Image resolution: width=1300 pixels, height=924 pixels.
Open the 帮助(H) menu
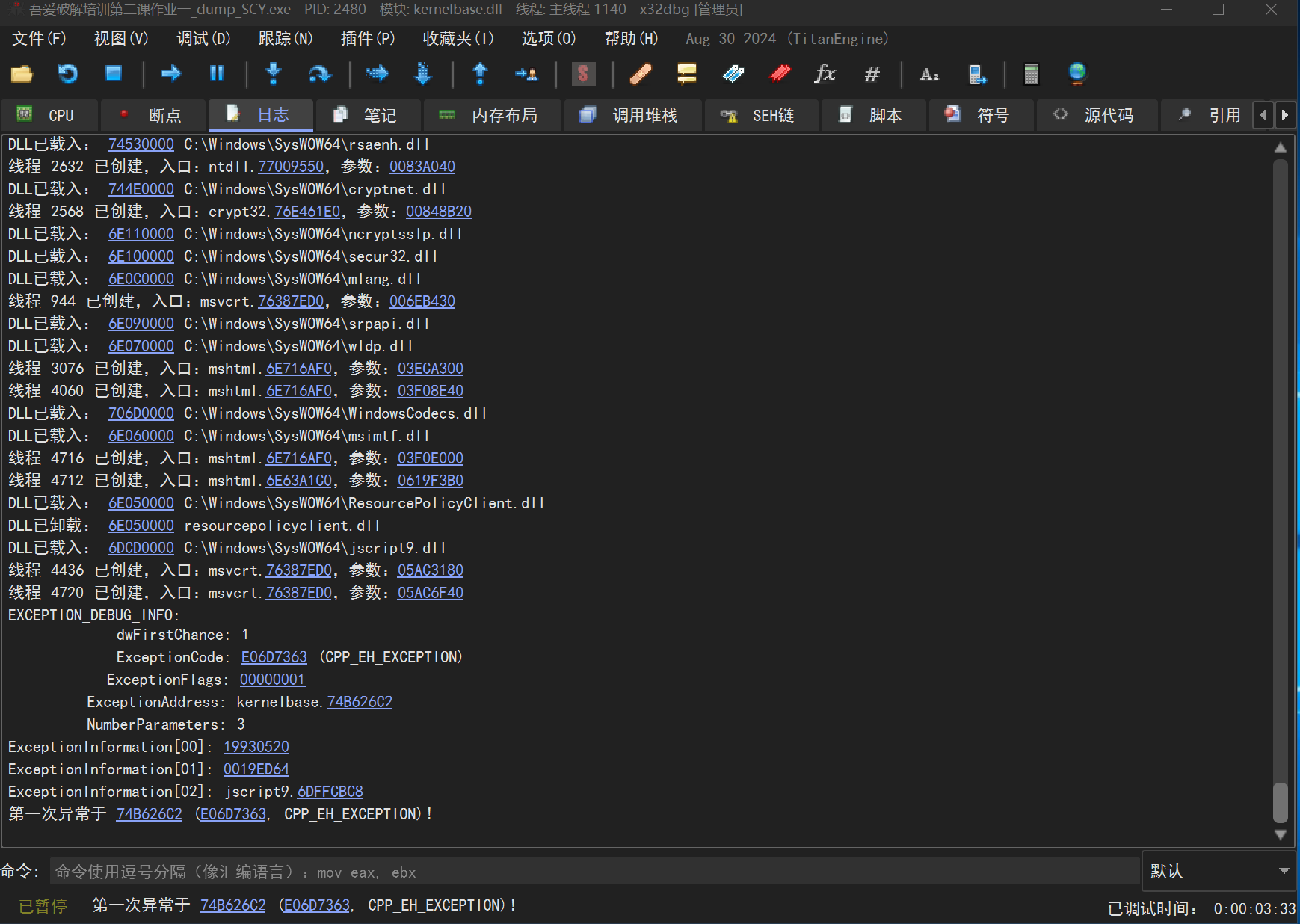(631, 39)
